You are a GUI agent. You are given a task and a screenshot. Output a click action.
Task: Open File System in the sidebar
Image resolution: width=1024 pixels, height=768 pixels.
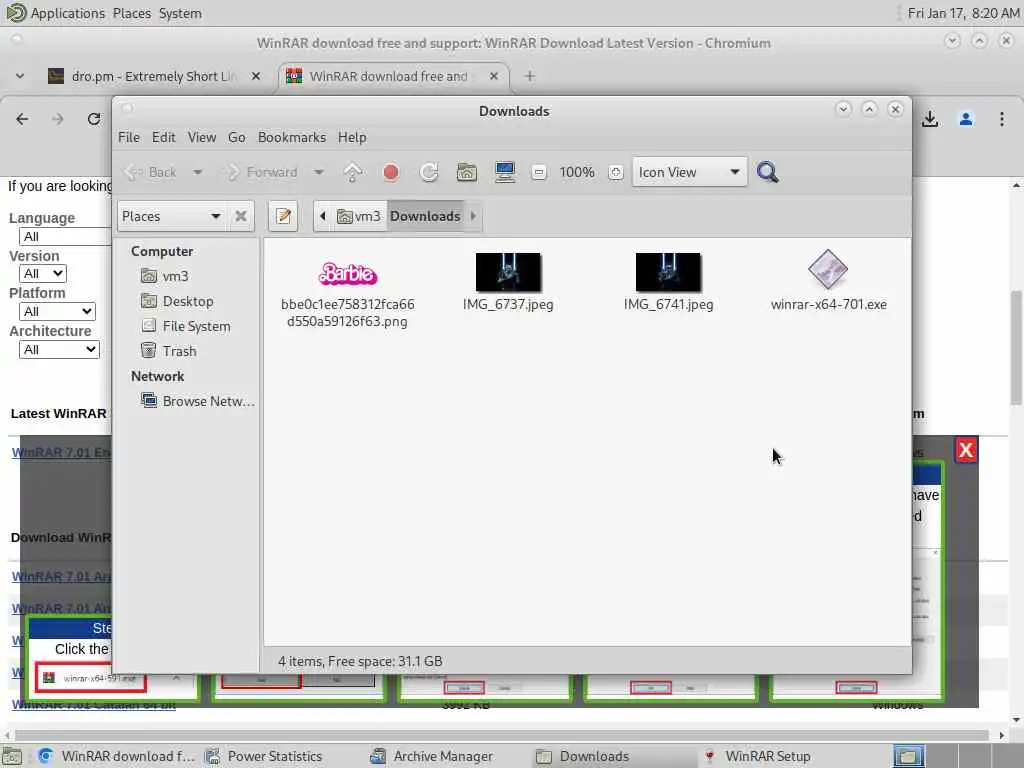click(x=185, y=326)
